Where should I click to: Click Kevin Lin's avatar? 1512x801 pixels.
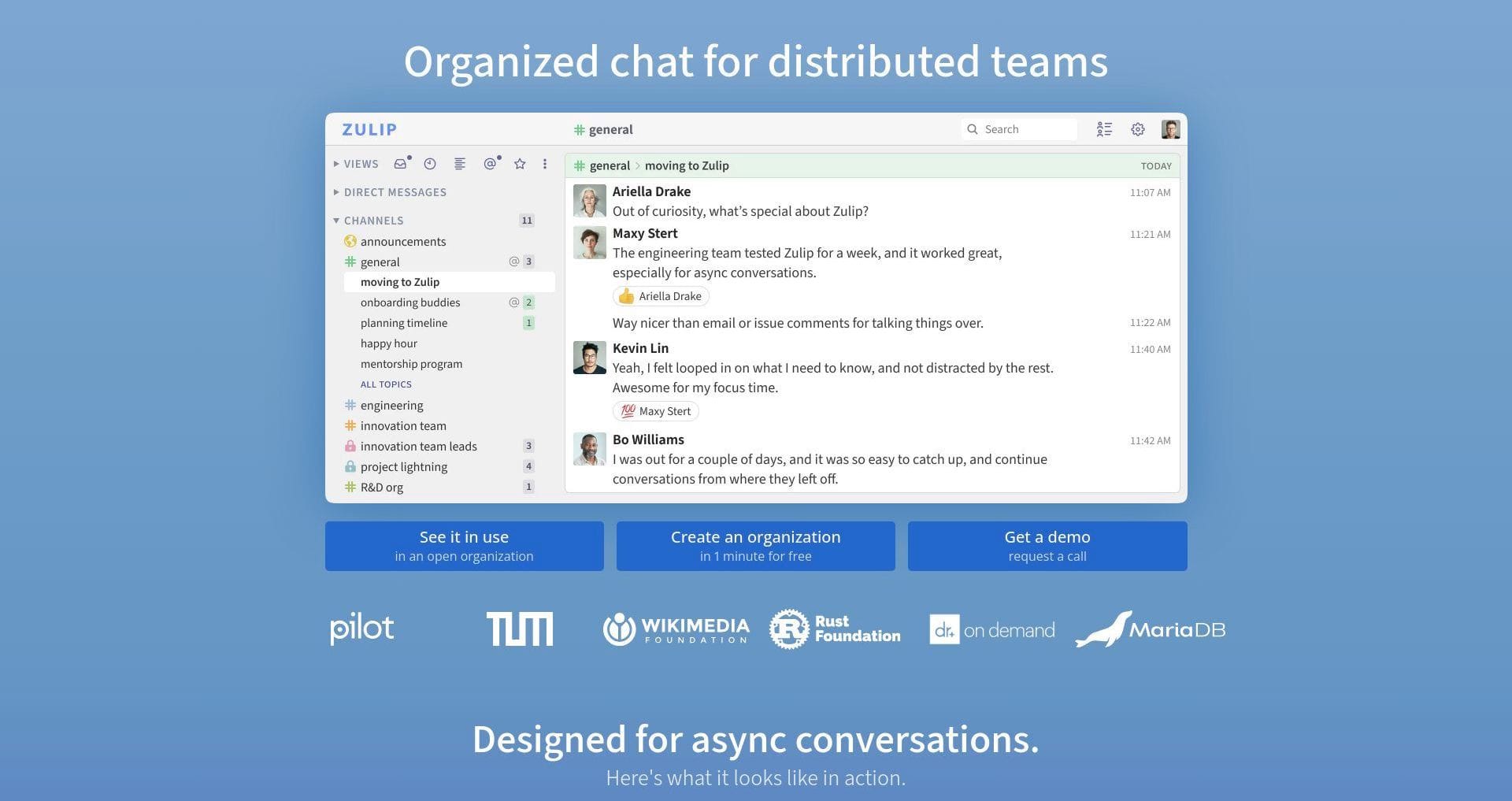click(589, 358)
